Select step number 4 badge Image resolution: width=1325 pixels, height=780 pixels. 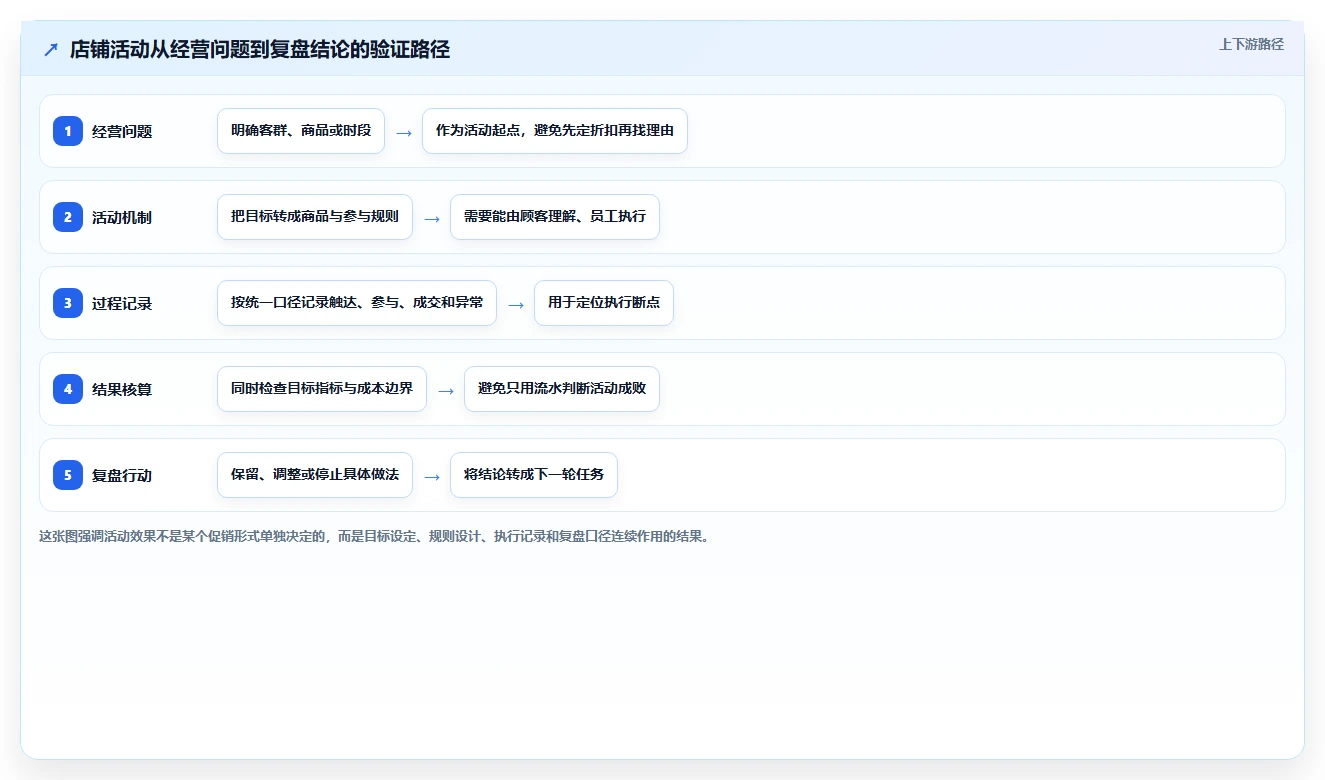[68, 389]
